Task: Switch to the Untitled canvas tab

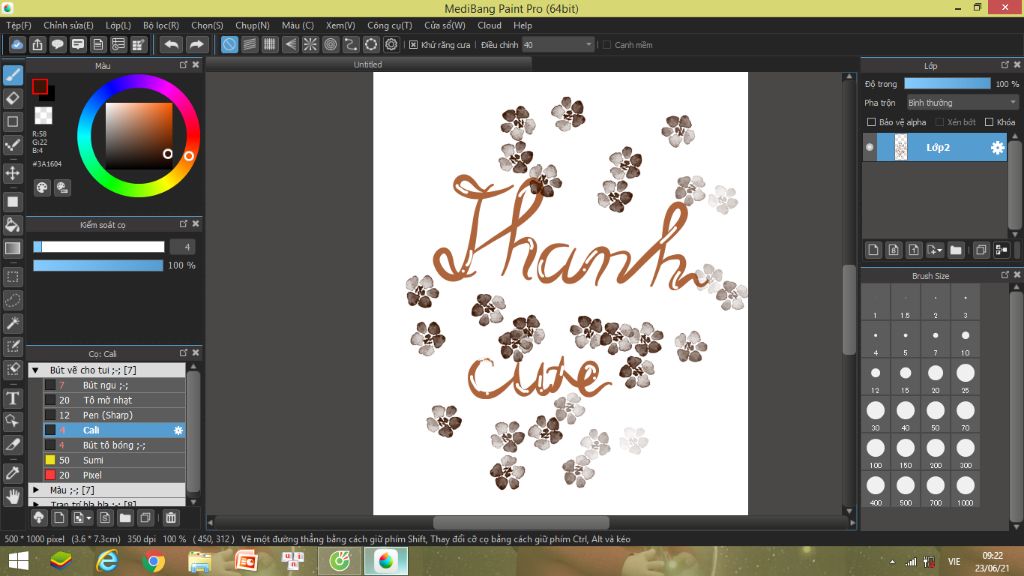Action: point(368,65)
